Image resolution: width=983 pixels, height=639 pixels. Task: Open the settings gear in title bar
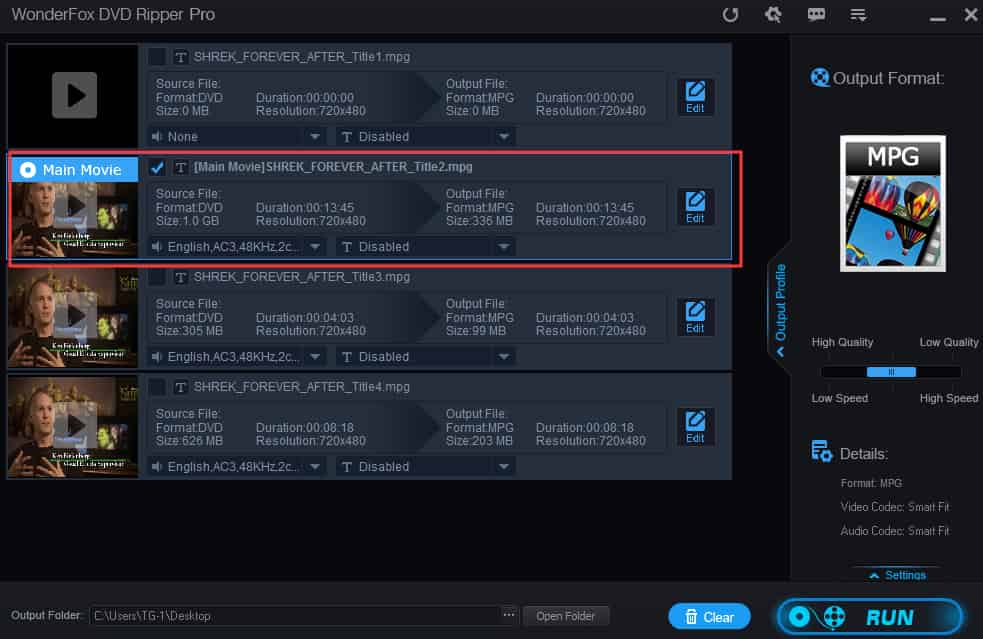point(773,15)
